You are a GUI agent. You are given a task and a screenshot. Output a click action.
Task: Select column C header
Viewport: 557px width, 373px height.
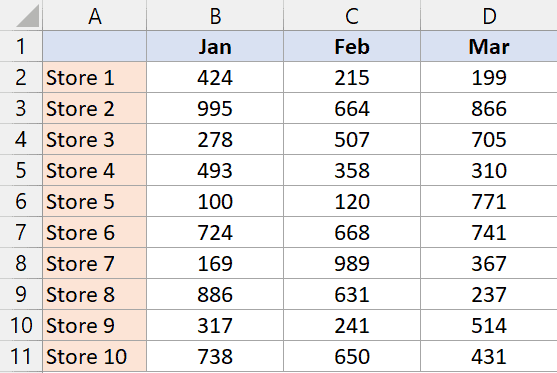[352, 15]
